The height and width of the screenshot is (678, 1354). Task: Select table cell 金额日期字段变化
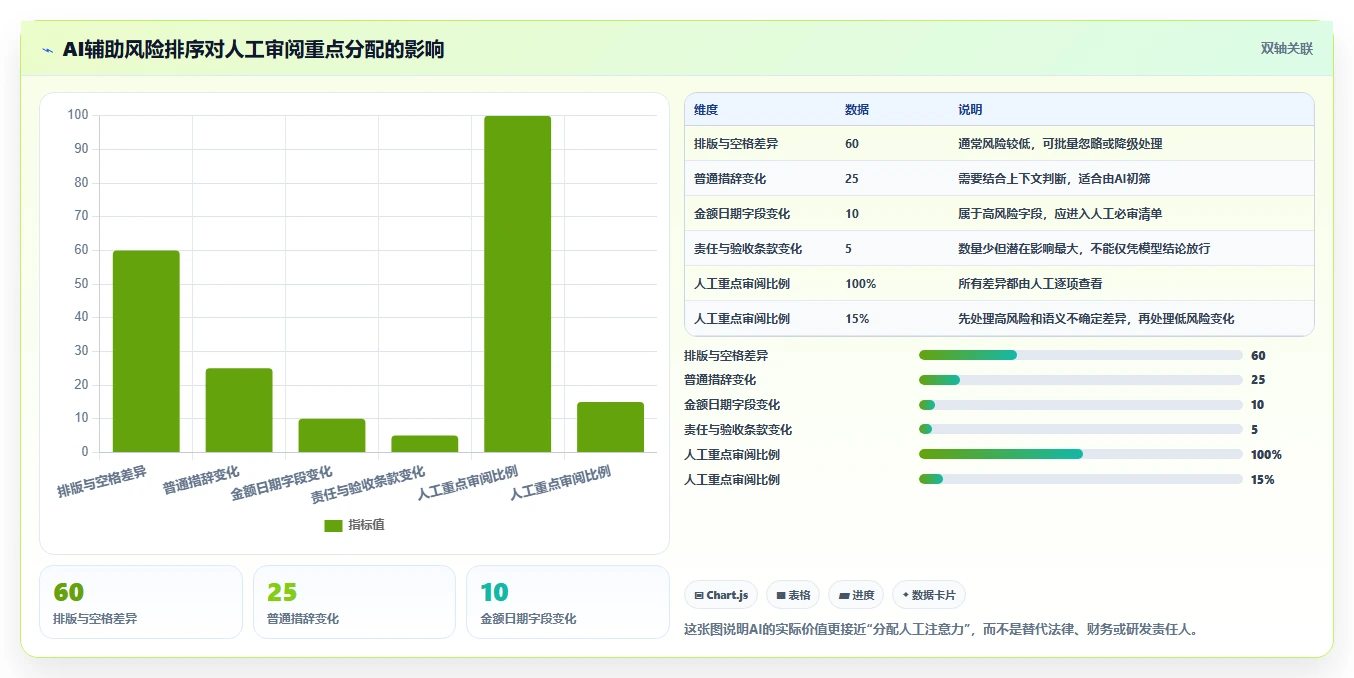click(x=742, y=214)
